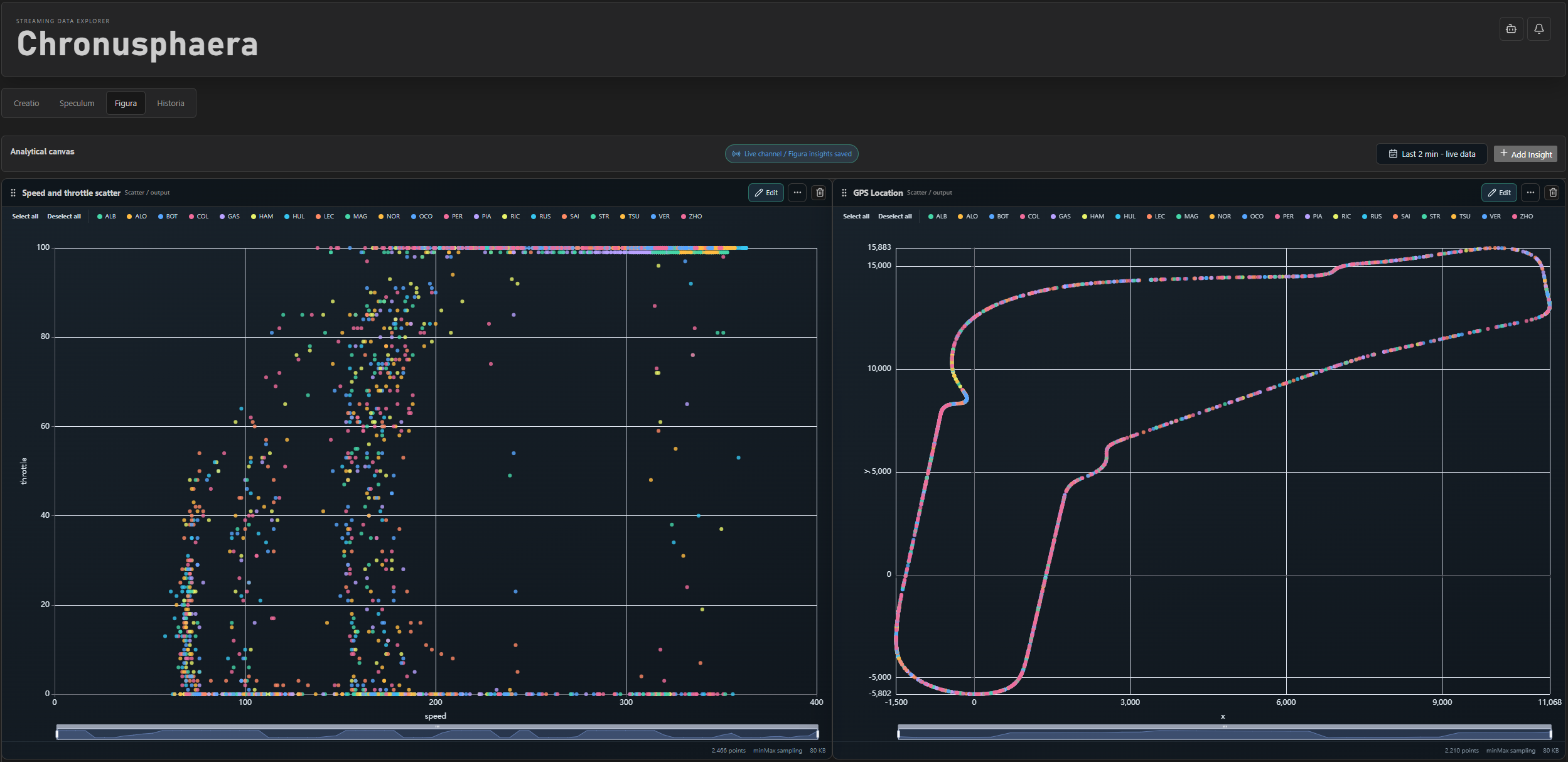Screen dimensions: 1568x762
Task: Toggle HAM series in Speed and throttle legend
Action: pos(262,217)
